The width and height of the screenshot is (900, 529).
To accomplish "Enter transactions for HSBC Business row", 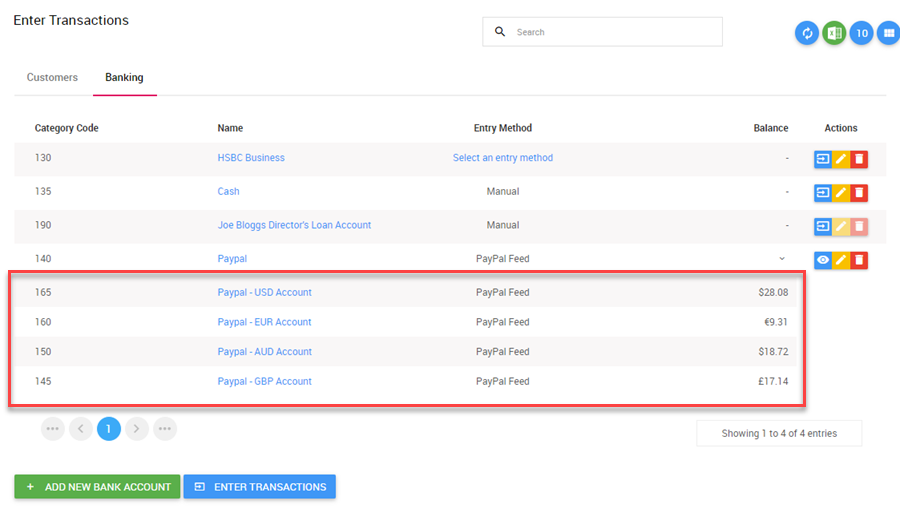I will point(823,159).
